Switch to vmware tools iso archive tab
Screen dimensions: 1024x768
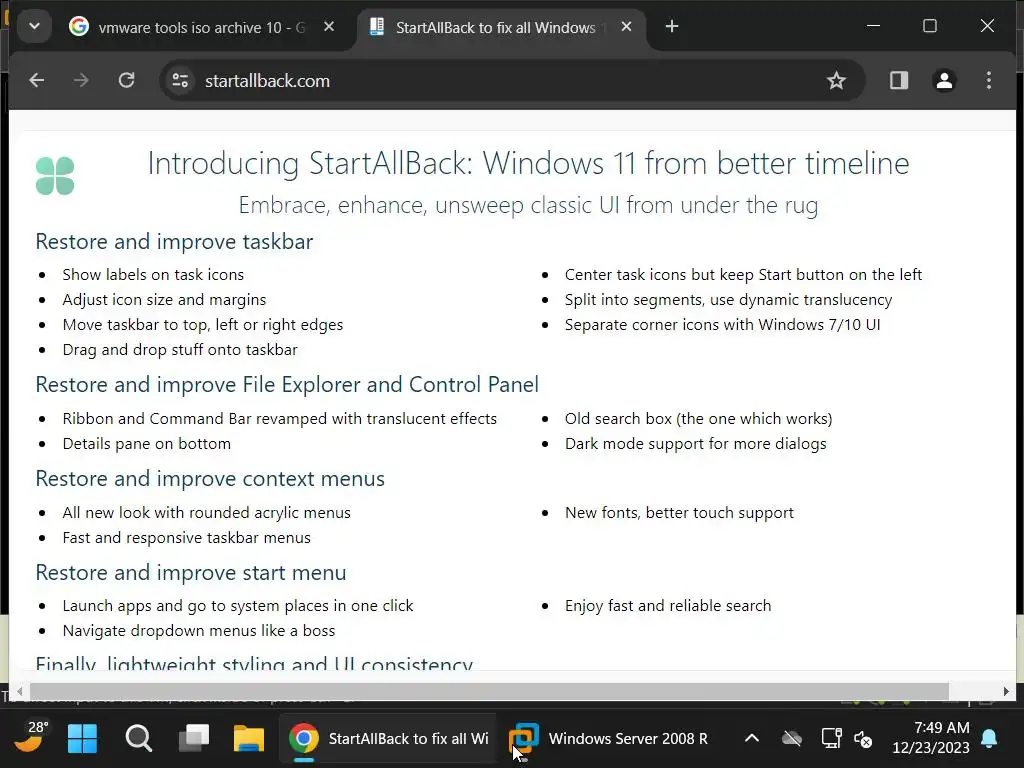tap(201, 27)
